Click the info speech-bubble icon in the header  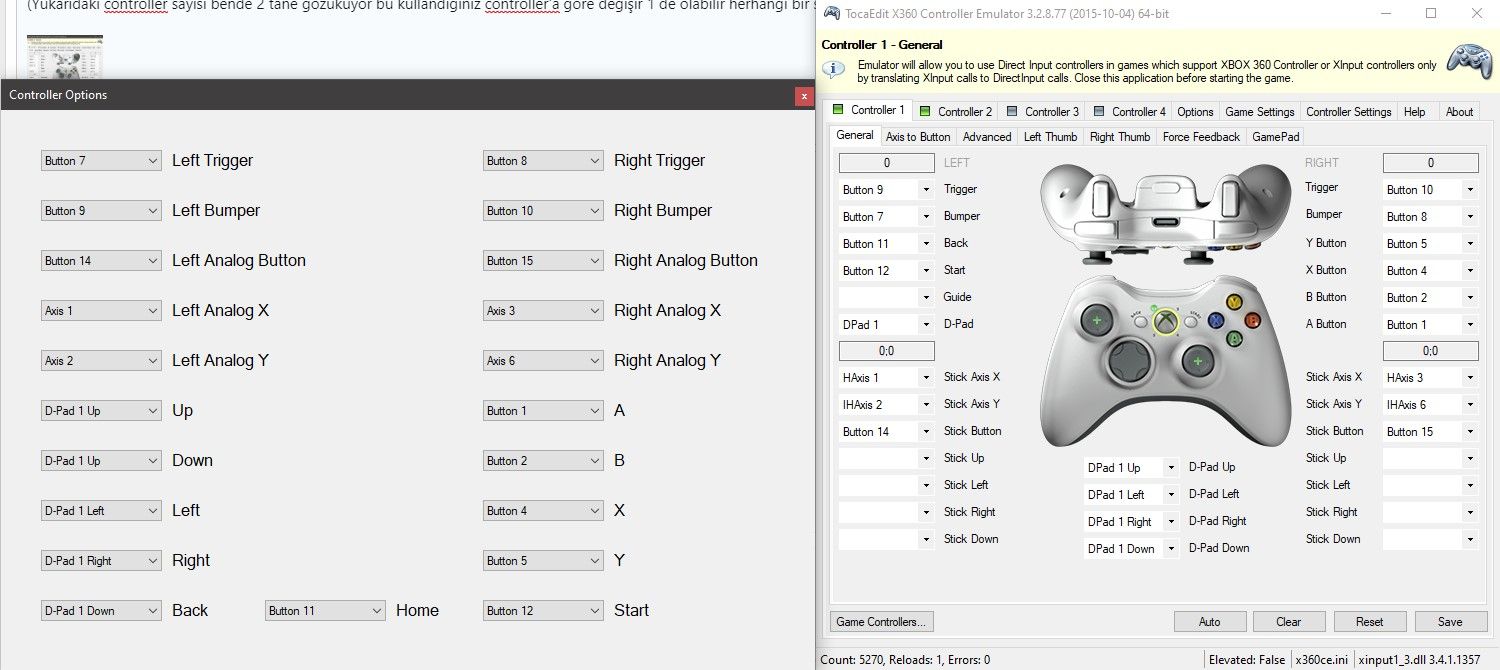point(833,69)
